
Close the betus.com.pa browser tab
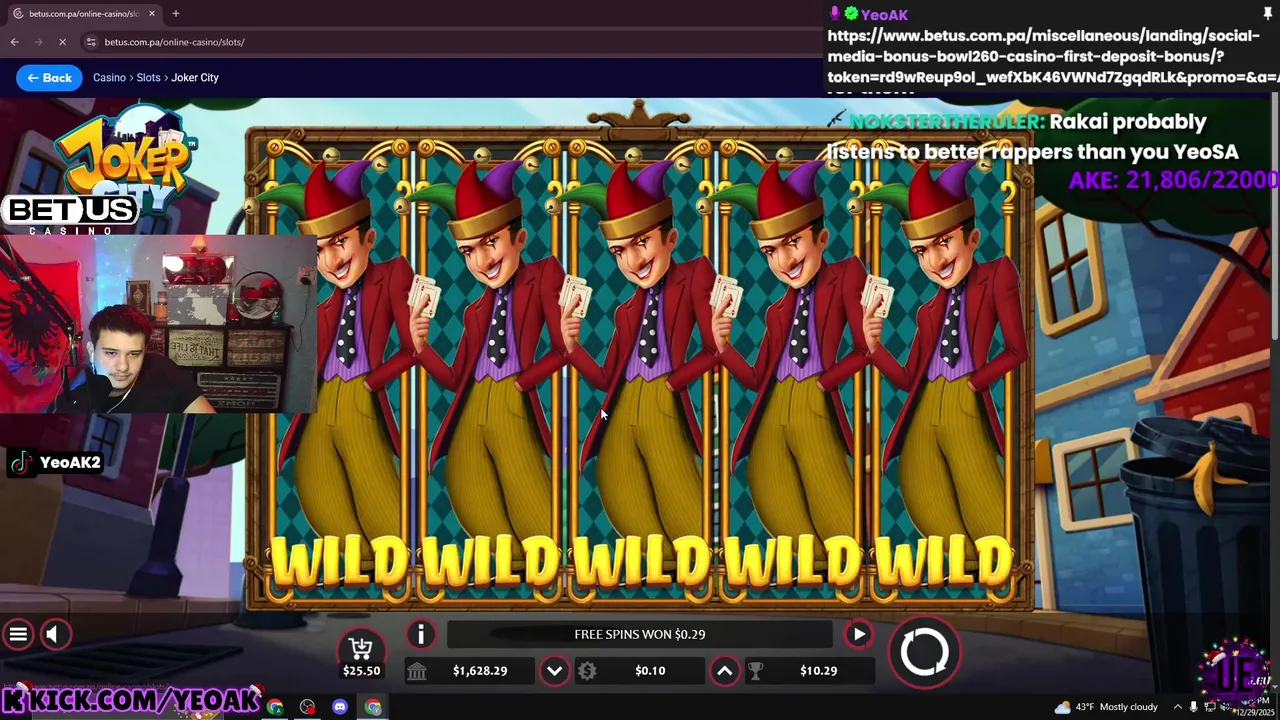click(x=152, y=14)
